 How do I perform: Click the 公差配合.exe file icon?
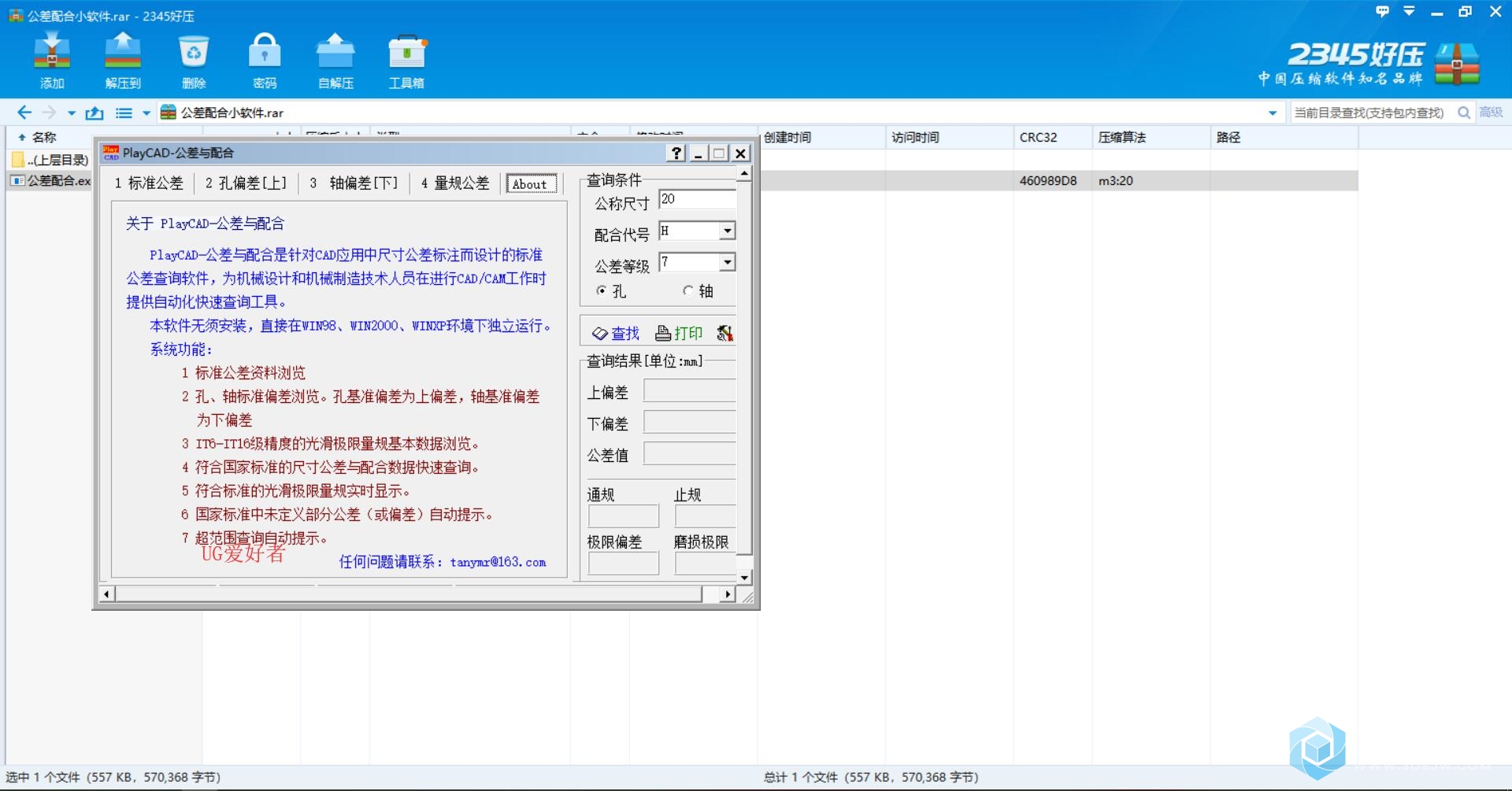click(17, 180)
